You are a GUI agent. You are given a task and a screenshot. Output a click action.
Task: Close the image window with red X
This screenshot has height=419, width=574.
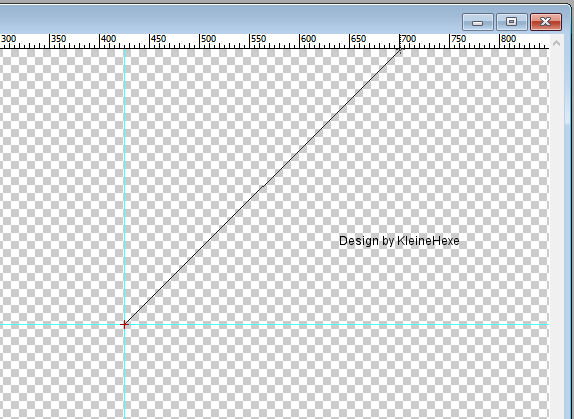coord(545,22)
